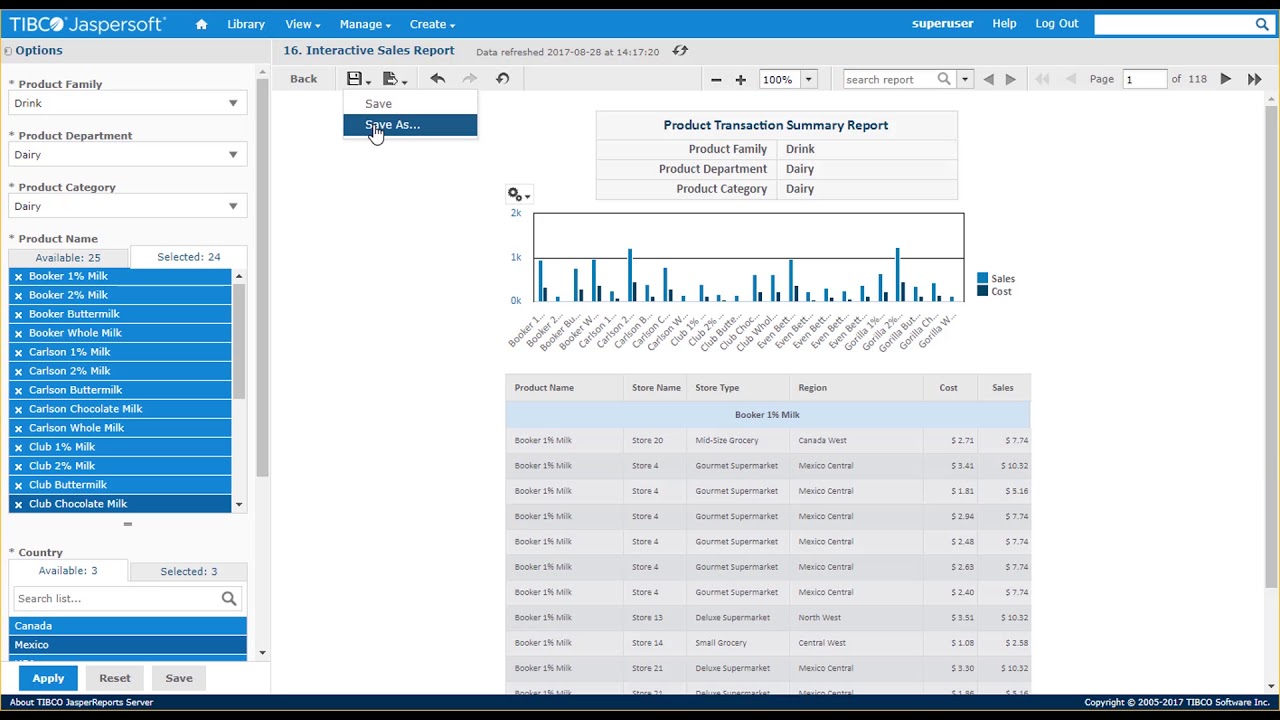
Task: Focus the page number input field
Action: point(1143,79)
